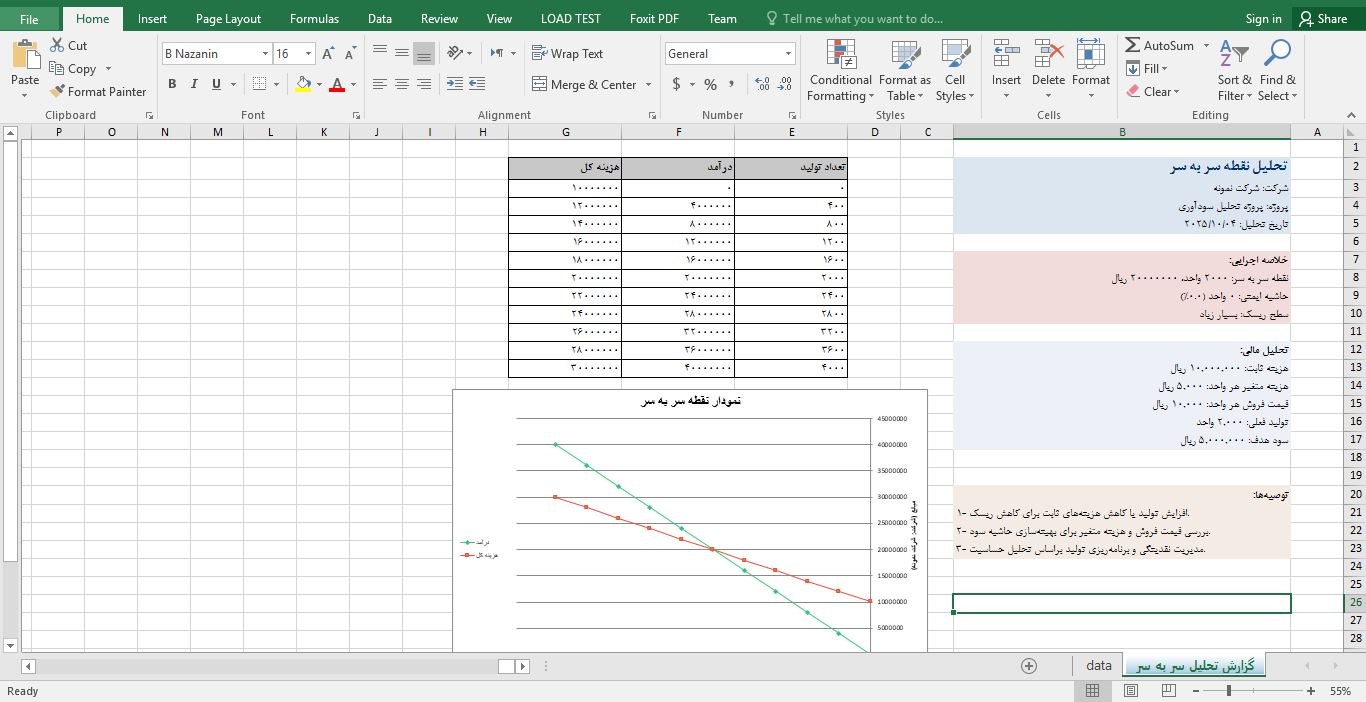Enable Wrap Text for cell
This screenshot has width=1366, height=702.
(x=567, y=54)
